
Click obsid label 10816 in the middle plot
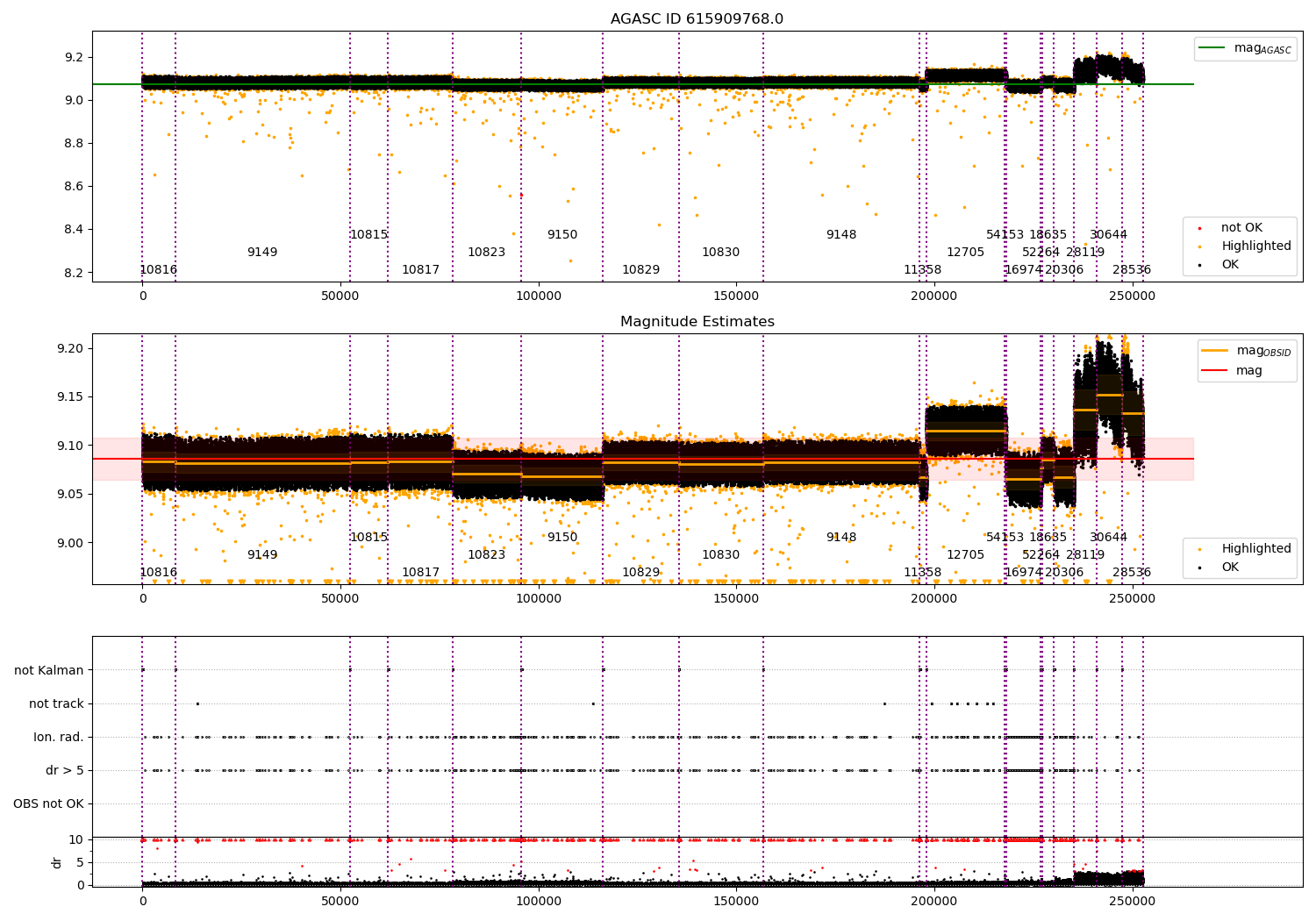[158, 573]
